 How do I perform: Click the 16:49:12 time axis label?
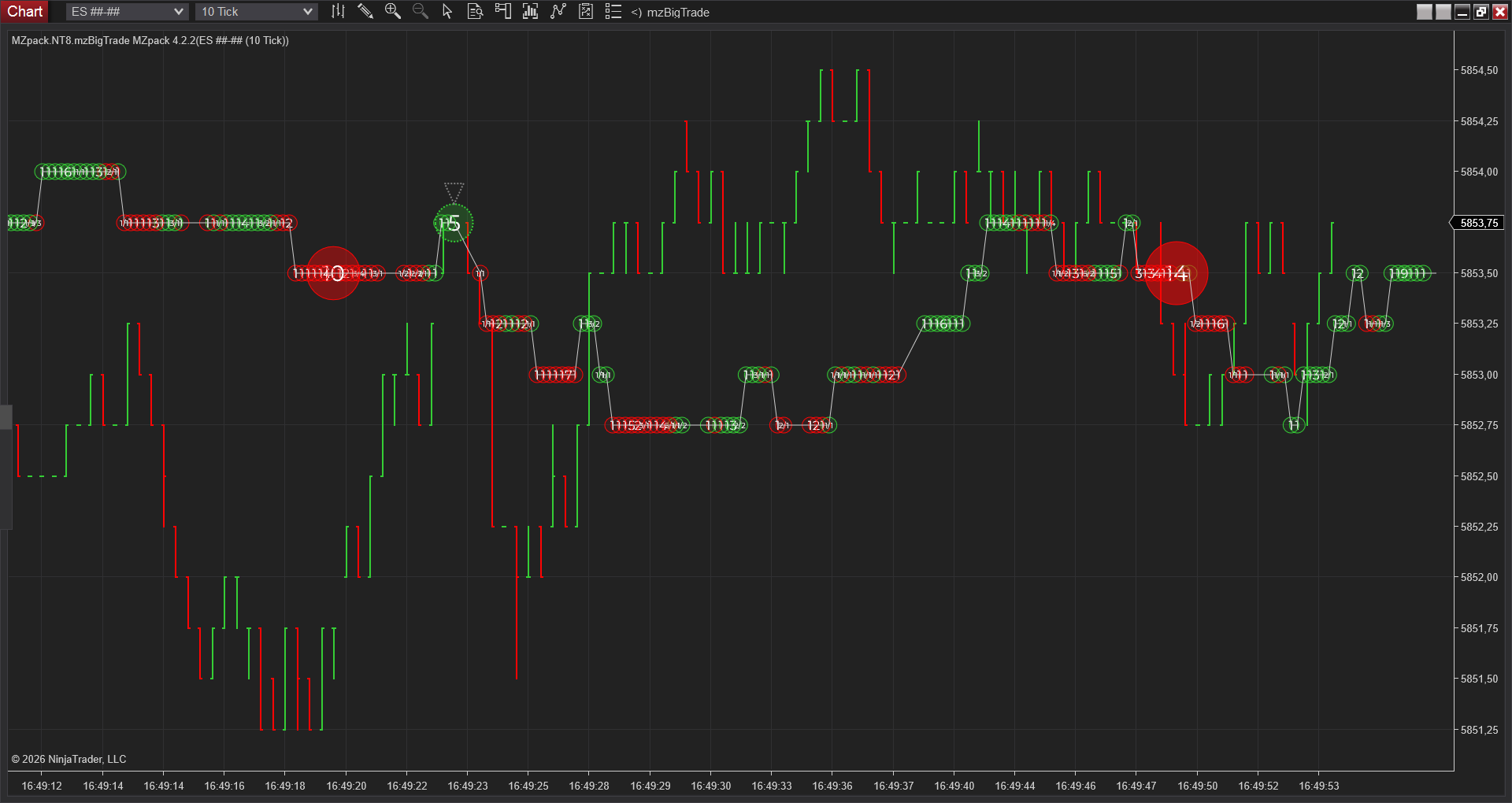(42, 786)
